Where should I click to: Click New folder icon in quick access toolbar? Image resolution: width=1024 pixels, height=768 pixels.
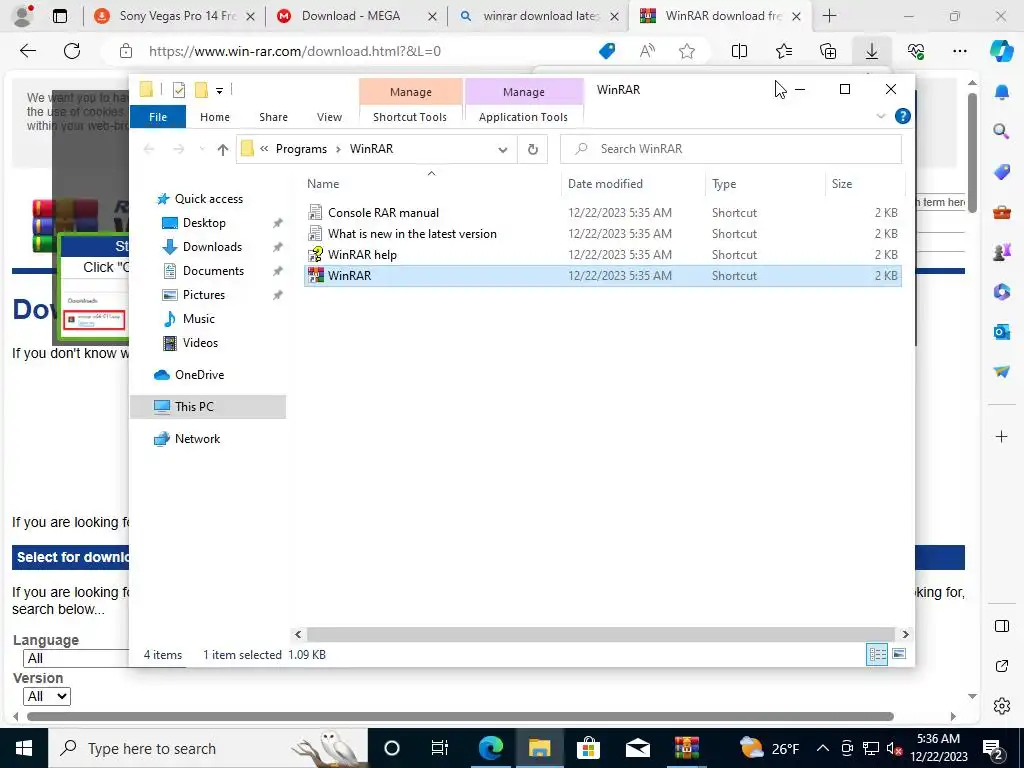pos(202,90)
